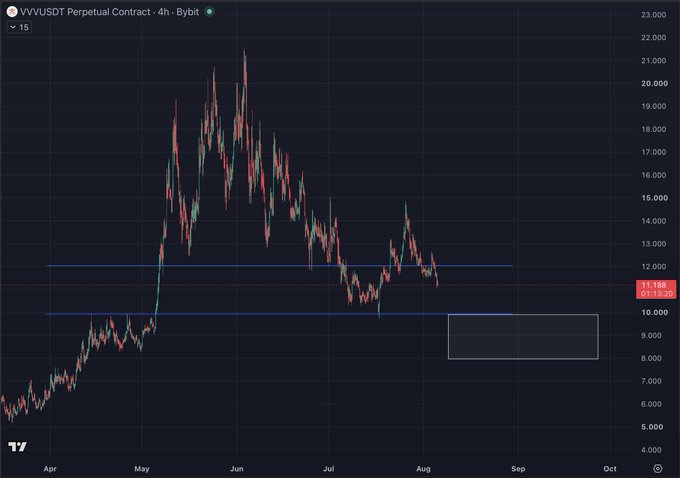680x478 pixels.
Task: Click the 15.000 price scale label
Action: click(654, 198)
